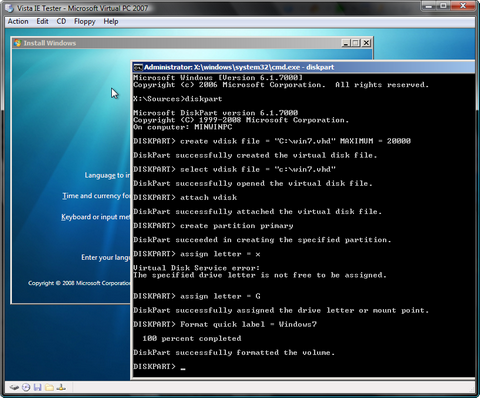The image size is (480, 398).
Task: Click the floppy disk status icon
Action: (38, 387)
